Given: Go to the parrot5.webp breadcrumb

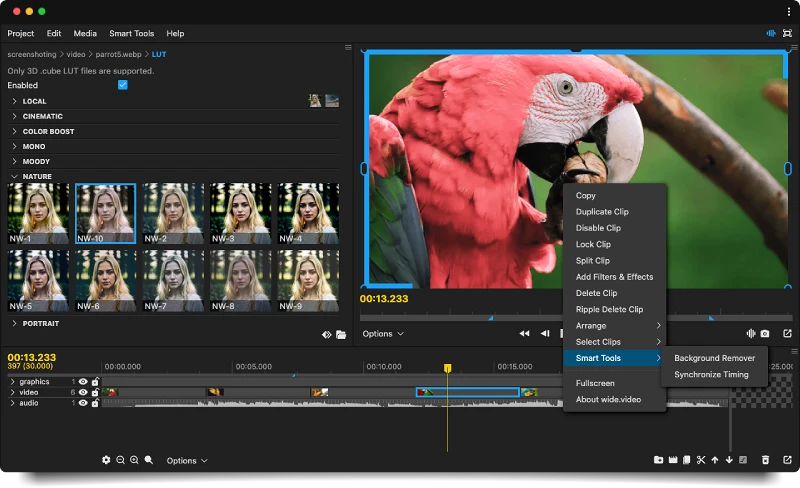Looking at the screenshot, I should (x=118, y=54).
